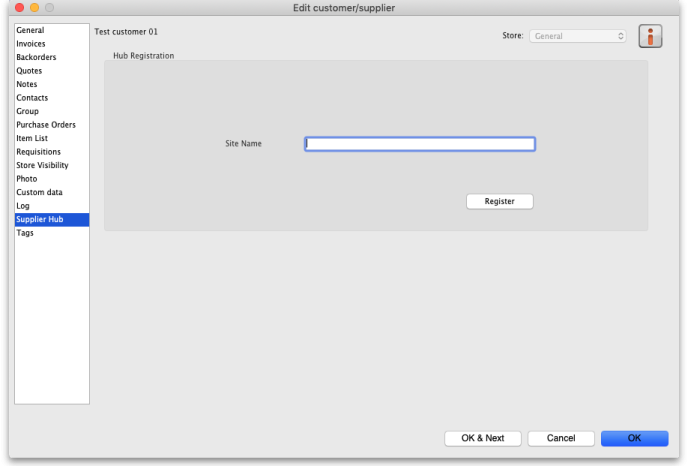Switch to Backorders section
This screenshot has height=466, width=688.
tap(36, 58)
